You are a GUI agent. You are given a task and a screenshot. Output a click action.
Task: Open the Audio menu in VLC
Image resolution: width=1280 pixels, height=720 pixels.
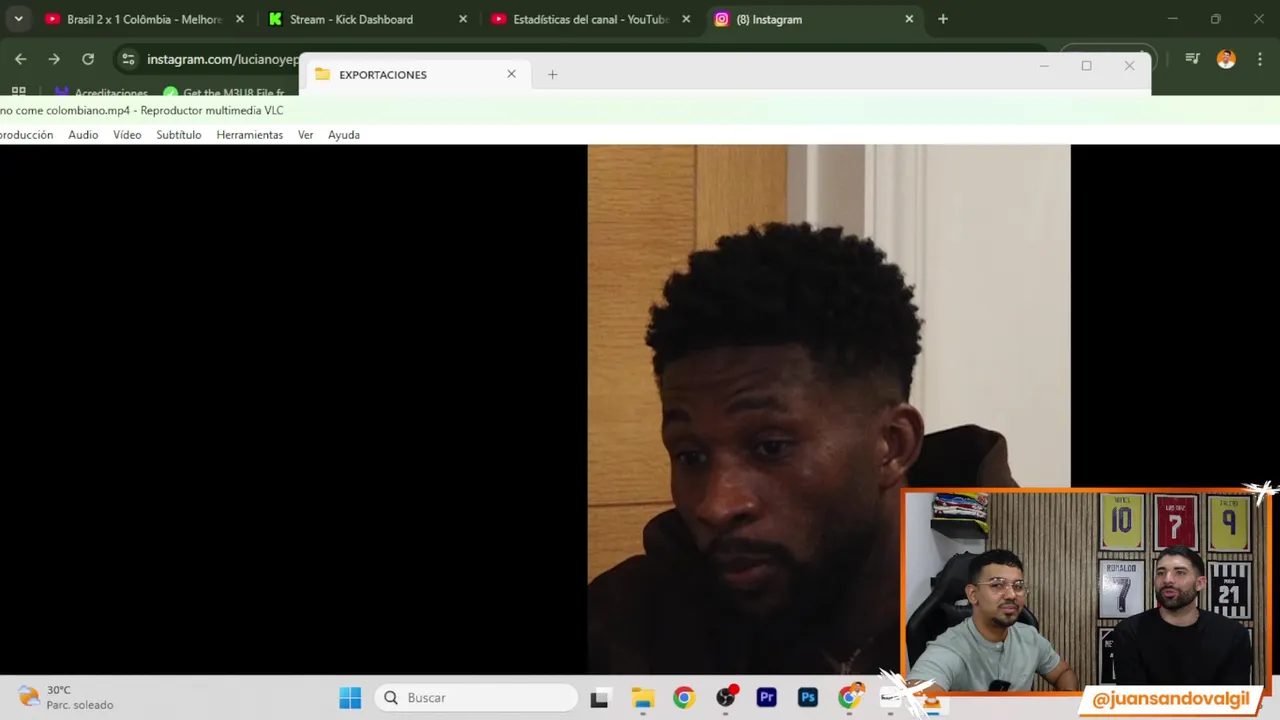[x=83, y=135]
